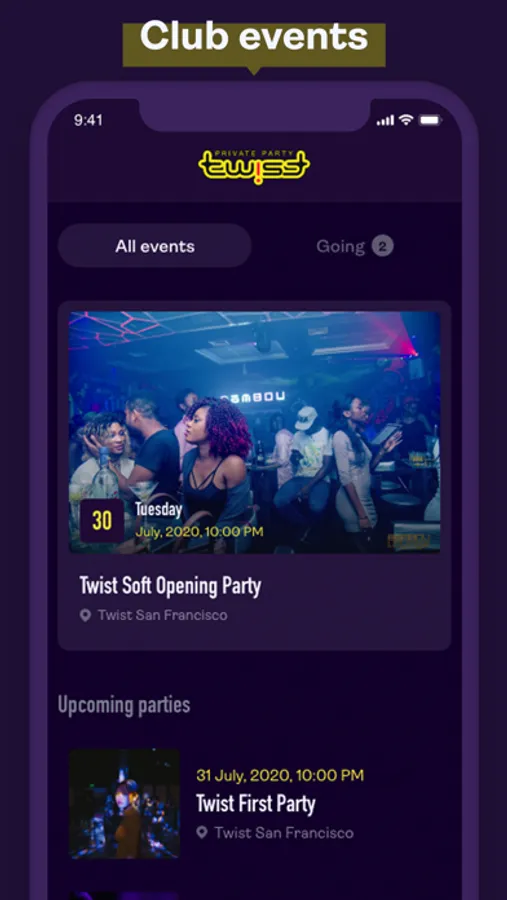The width and height of the screenshot is (507, 900).
Task: Open the Twist Soft Opening Party photo
Action: 254,433
